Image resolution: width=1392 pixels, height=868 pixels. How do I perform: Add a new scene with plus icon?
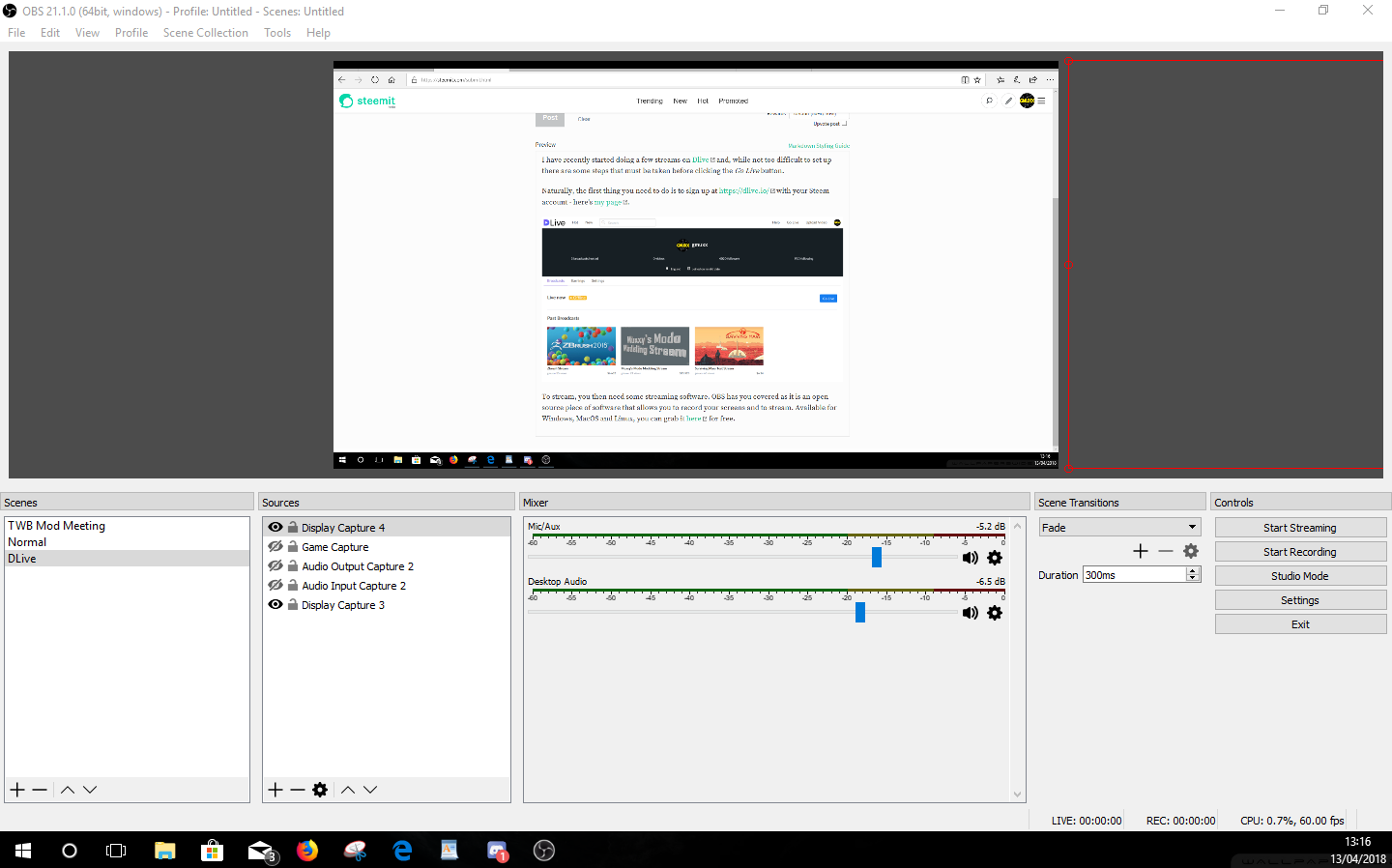pyautogui.click(x=17, y=790)
